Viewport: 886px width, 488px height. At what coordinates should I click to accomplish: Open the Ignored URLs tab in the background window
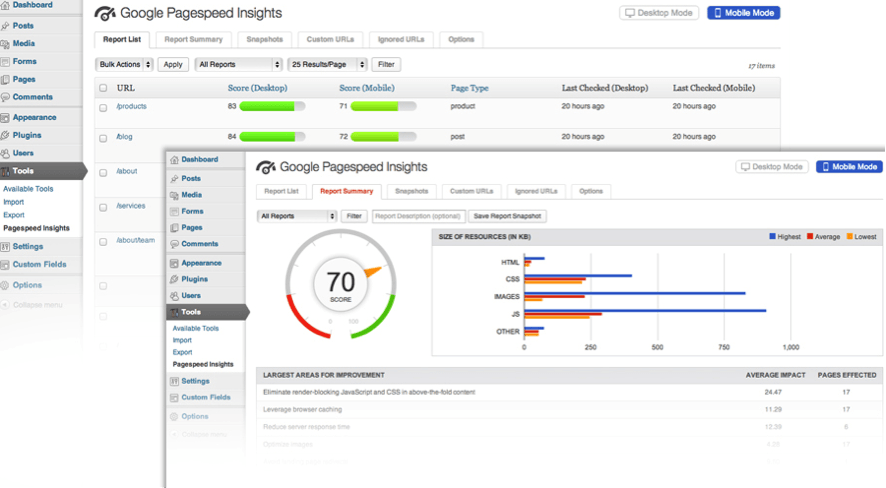click(401, 40)
